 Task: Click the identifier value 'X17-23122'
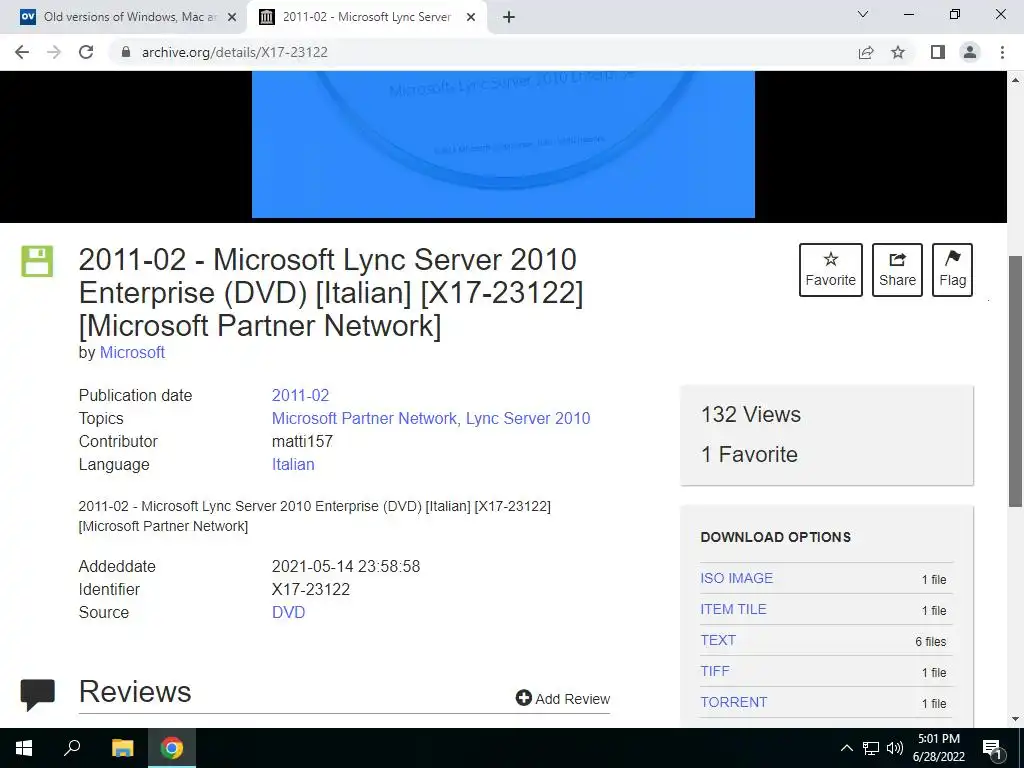tap(311, 589)
